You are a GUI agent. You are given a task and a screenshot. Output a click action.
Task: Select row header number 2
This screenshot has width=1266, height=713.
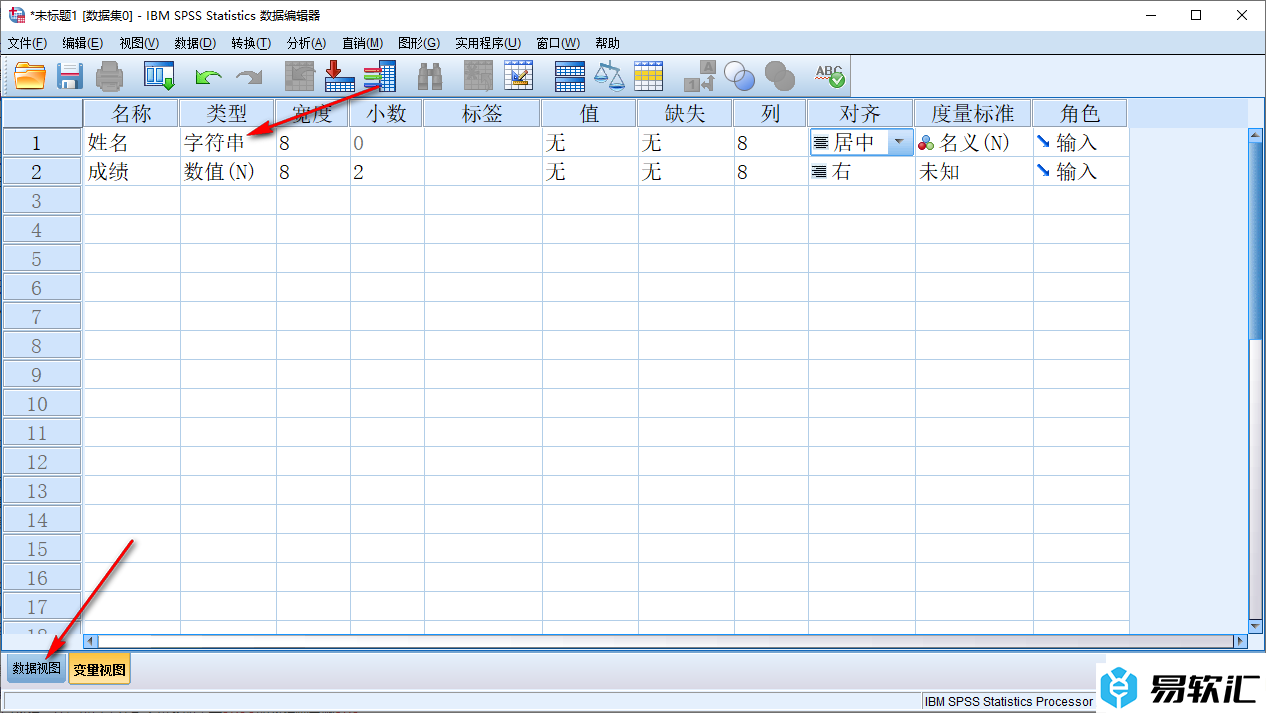[x=42, y=171]
